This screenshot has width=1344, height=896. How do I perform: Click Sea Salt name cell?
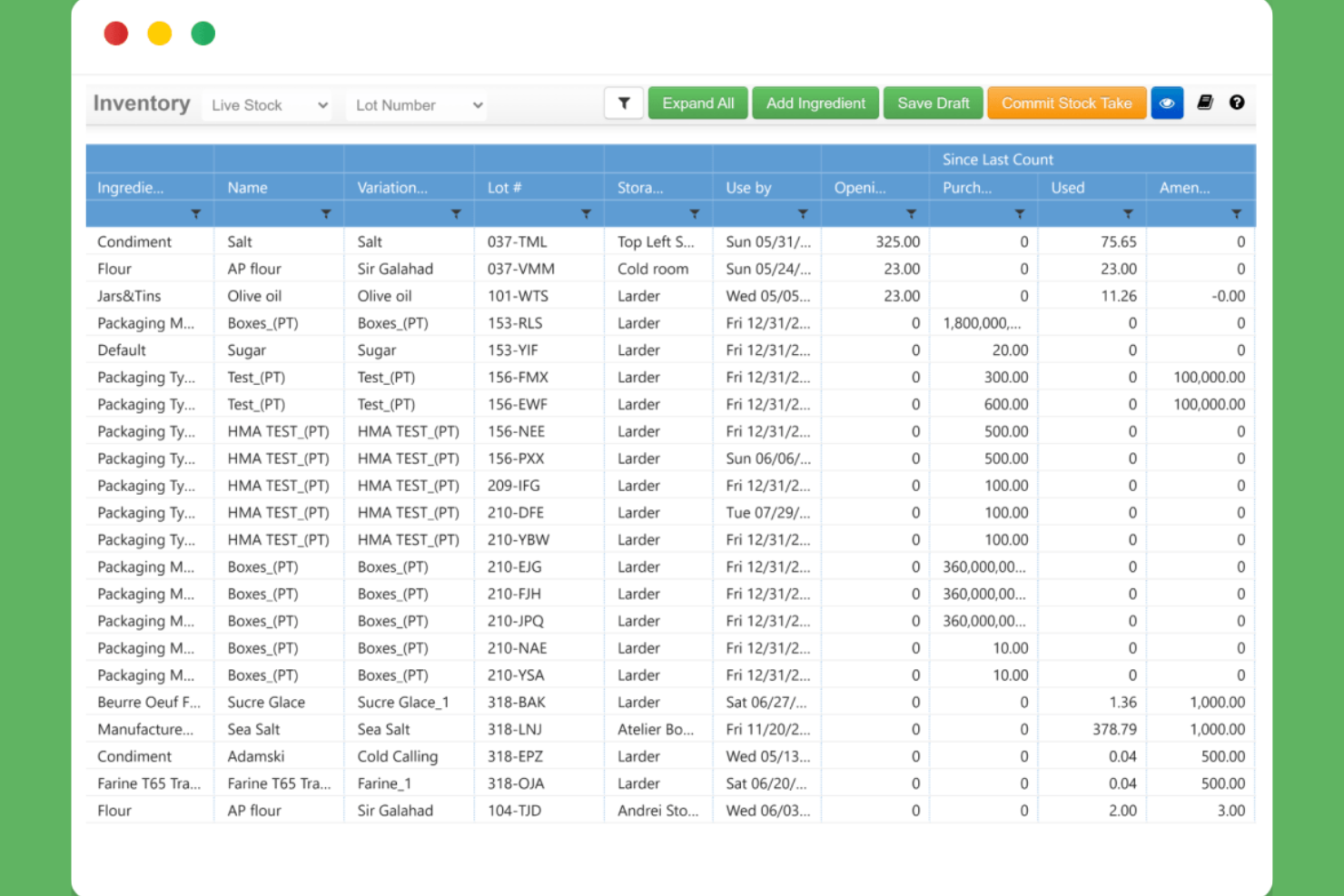[279, 729]
